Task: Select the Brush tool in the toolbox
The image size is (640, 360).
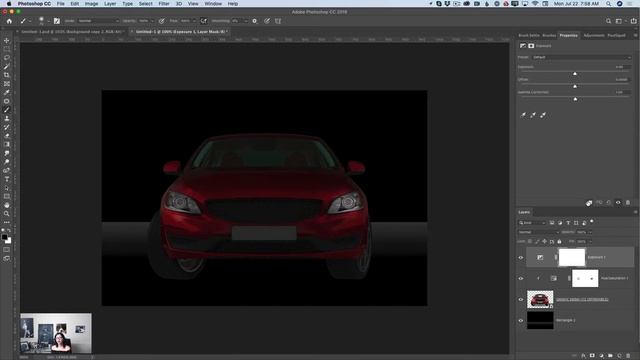Action: click(7, 109)
